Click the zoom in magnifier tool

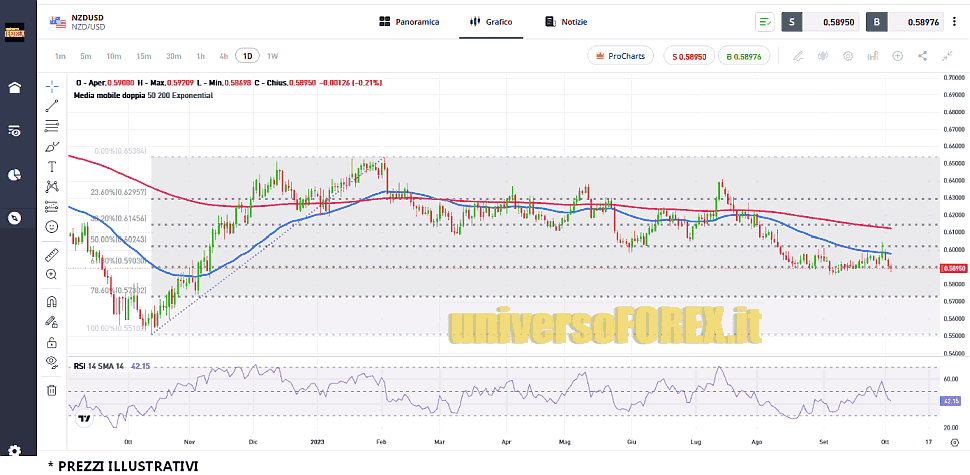pyautogui.click(x=52, y=274)
